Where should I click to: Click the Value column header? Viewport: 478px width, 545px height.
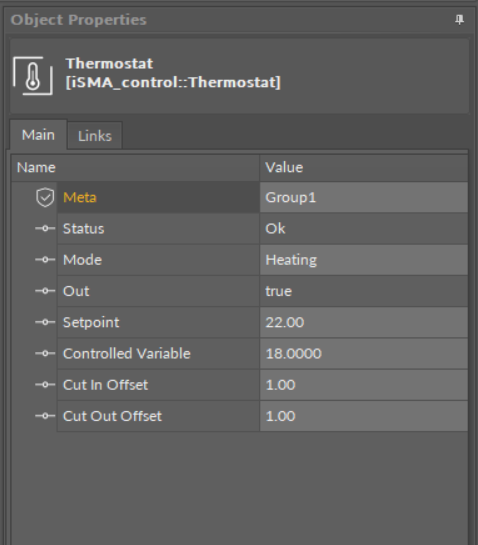[x=364, y=168]
